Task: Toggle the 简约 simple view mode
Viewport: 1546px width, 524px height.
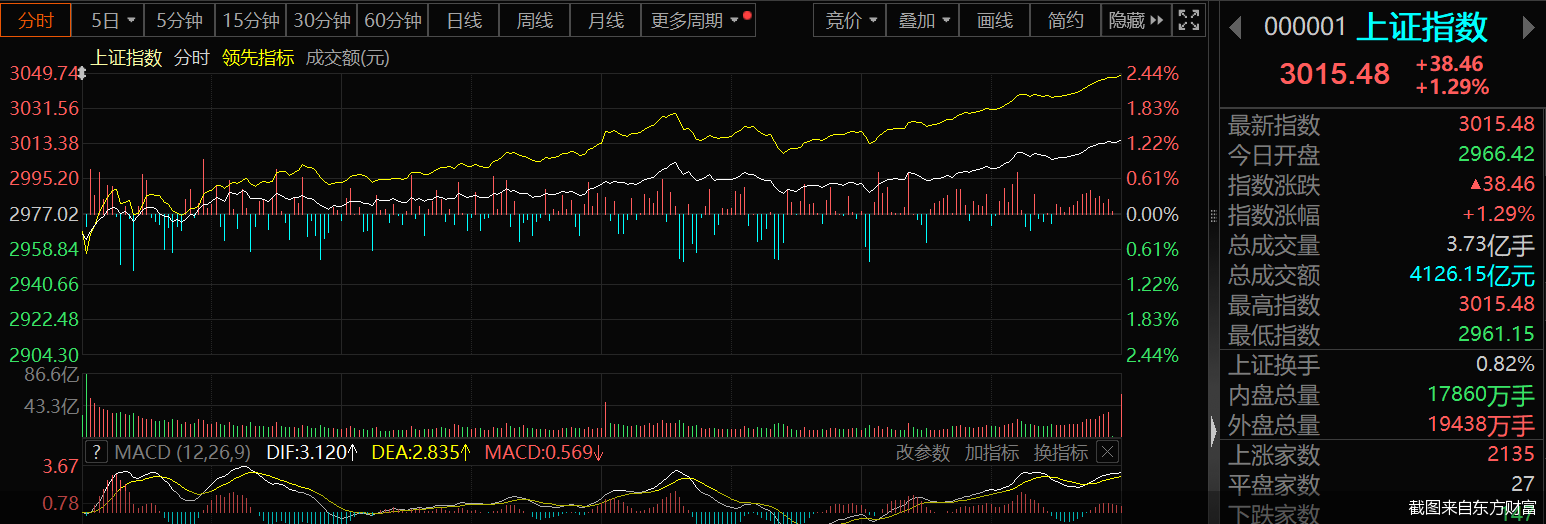Action: pyautogui.click(x=1065, y=20)
